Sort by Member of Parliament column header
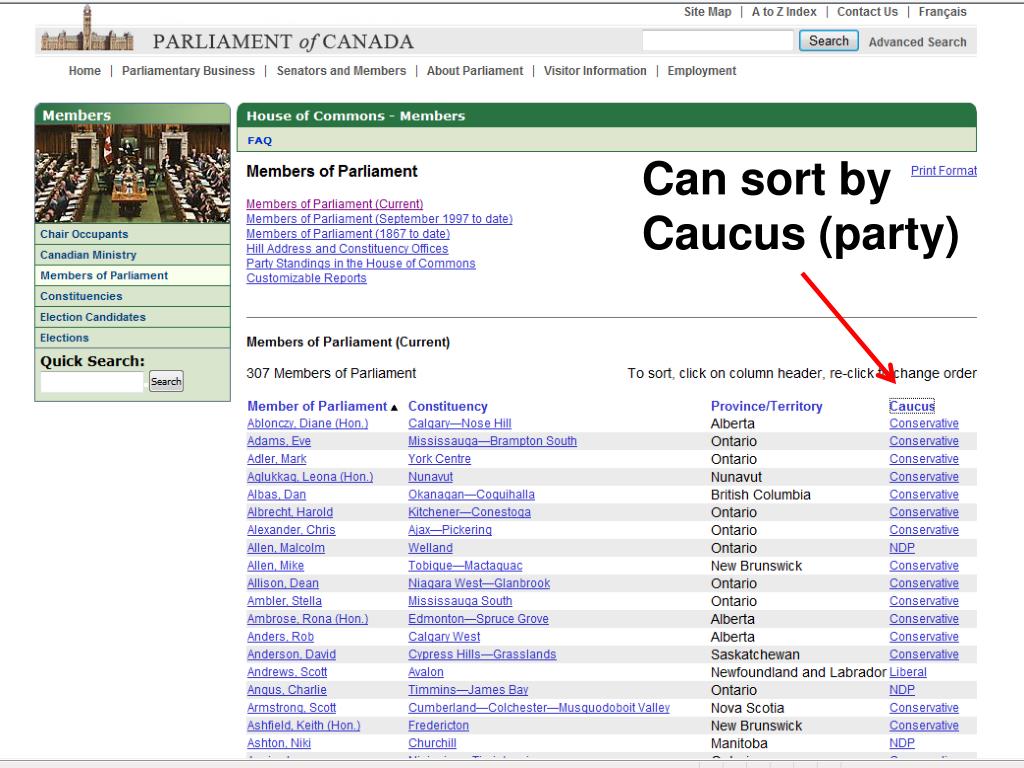 (317, 406)
